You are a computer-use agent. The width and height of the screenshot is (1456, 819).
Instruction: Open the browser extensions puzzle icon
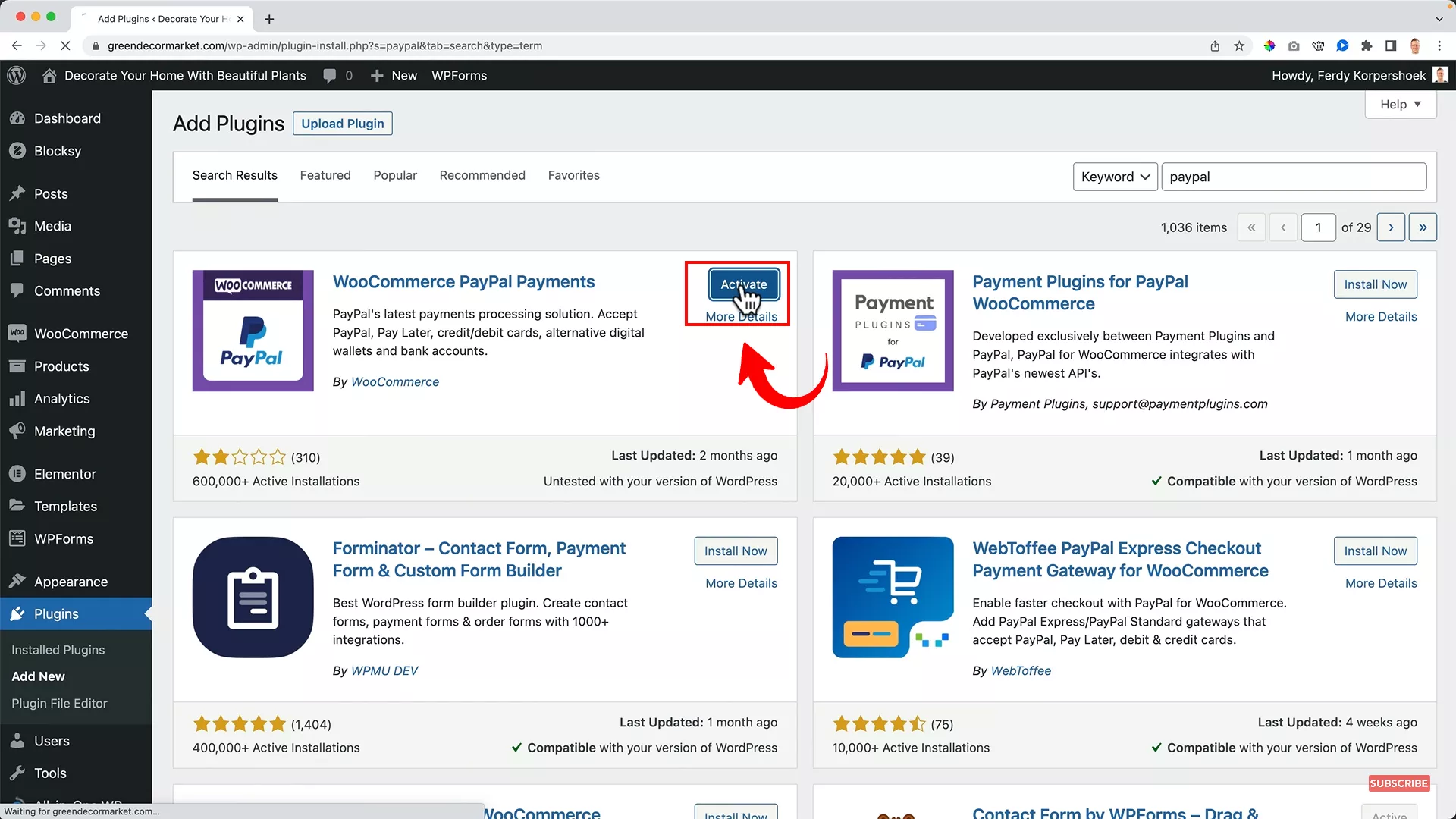tap(1367, 45)
